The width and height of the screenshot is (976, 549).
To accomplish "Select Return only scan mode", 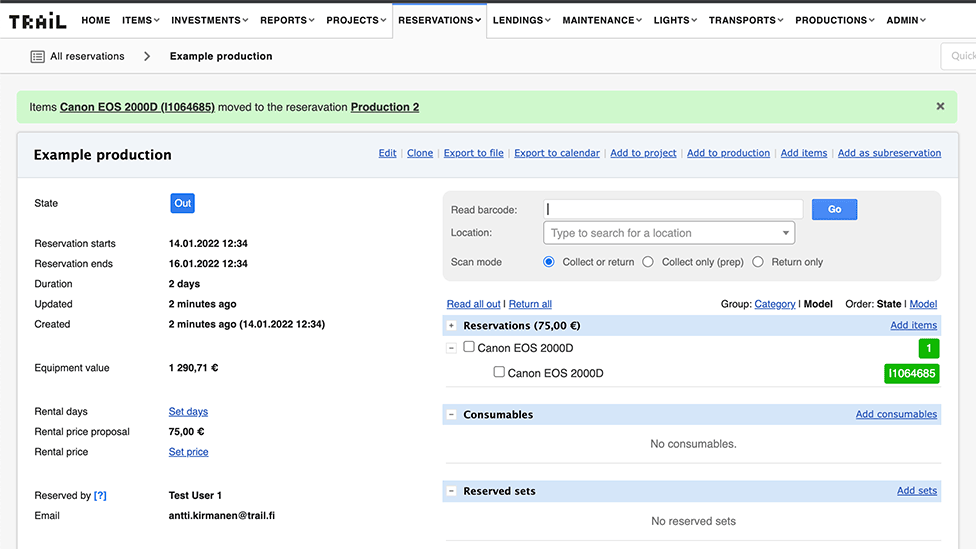I will [x=758, y=261].
